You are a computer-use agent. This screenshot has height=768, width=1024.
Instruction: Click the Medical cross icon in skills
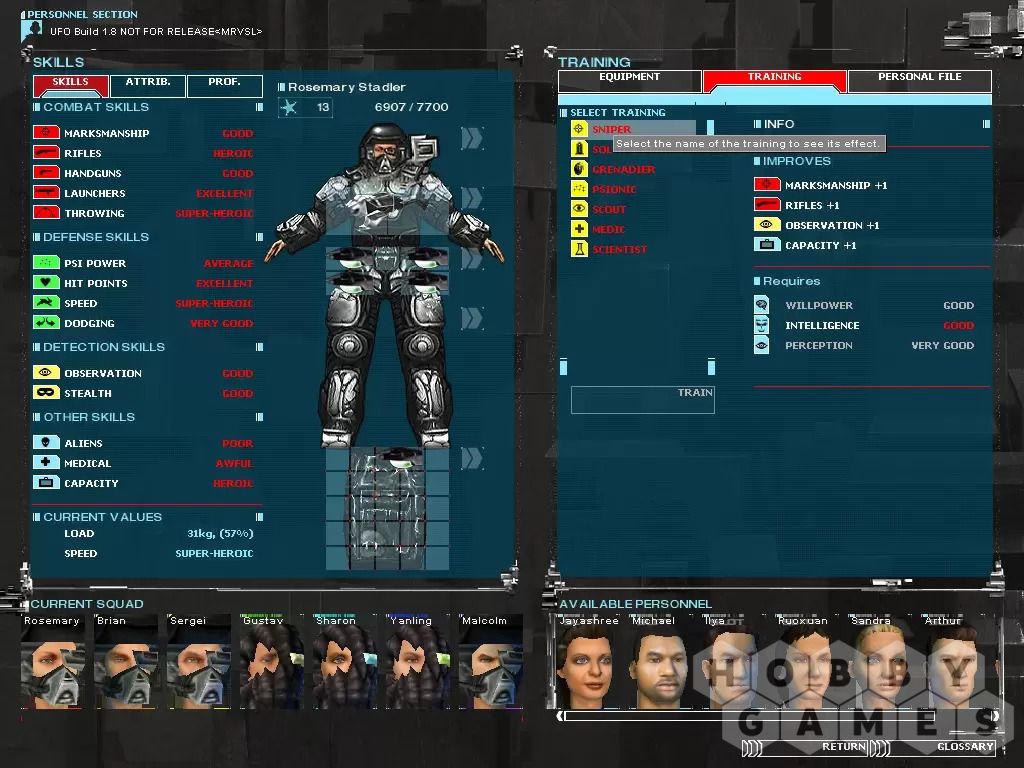point(46,462)
